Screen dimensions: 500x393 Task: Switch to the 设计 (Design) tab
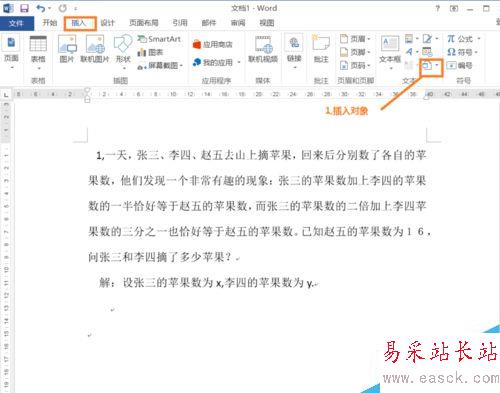108,23
